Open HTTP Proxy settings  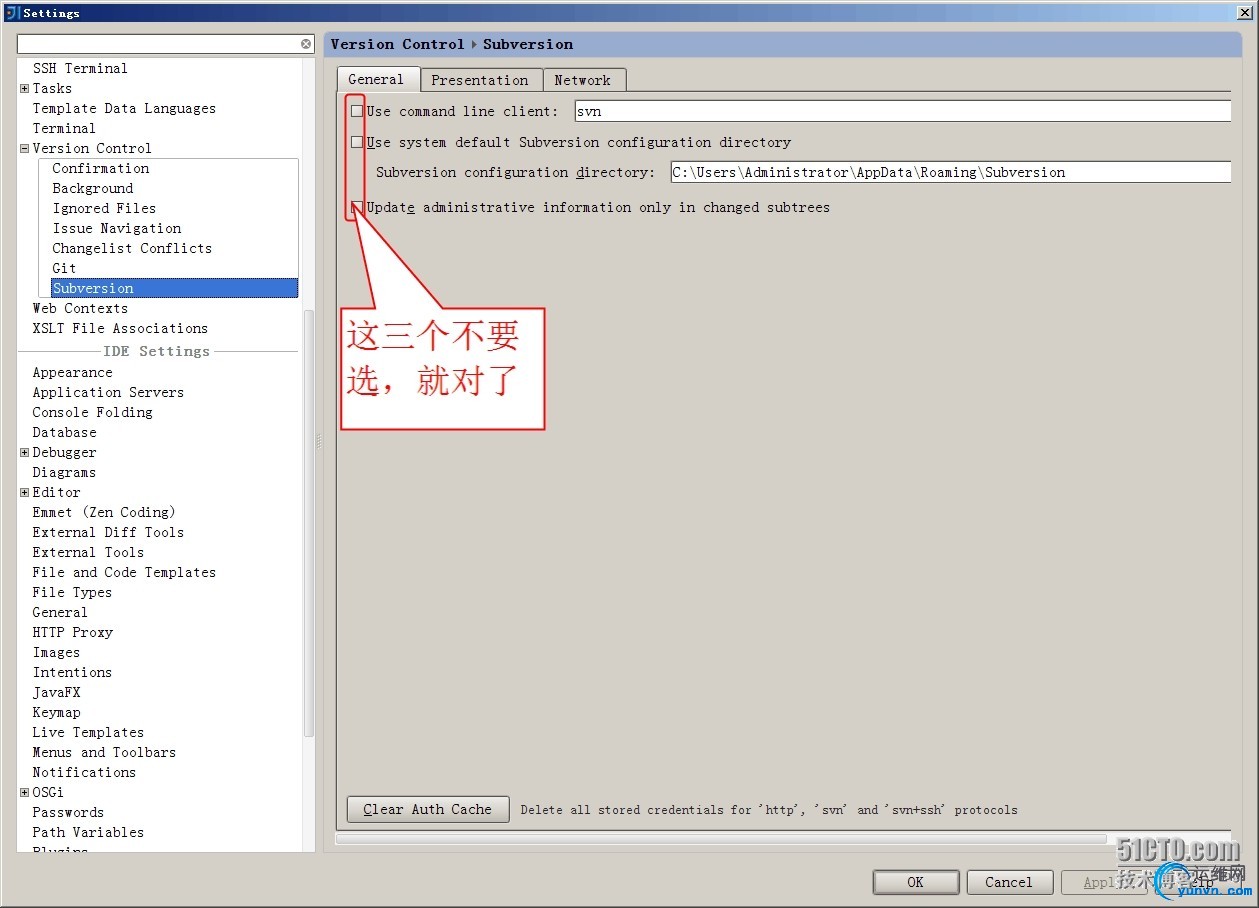click(72, 632)
